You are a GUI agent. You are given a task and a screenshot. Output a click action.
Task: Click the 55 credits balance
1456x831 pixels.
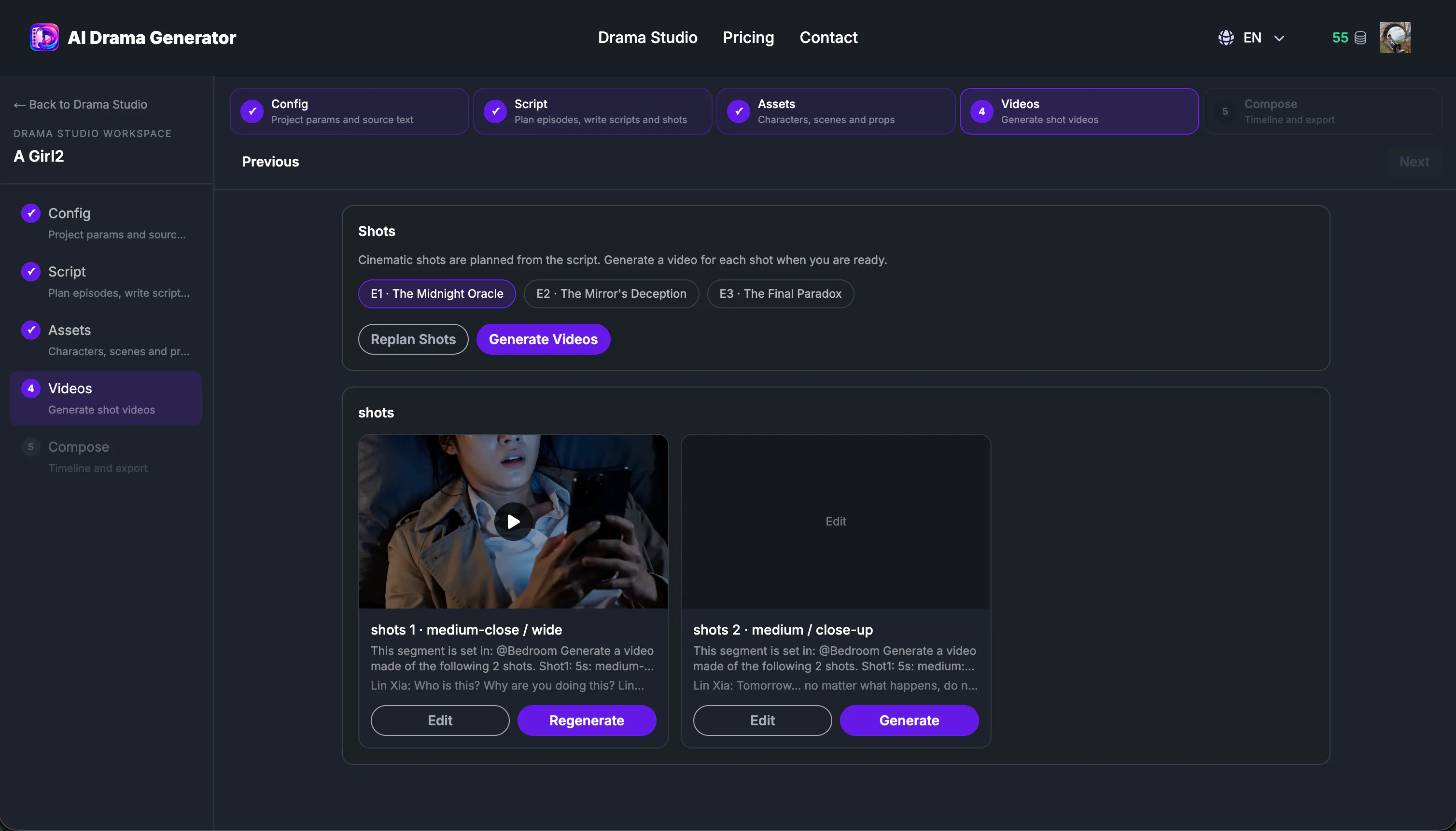click(1340, 38)
